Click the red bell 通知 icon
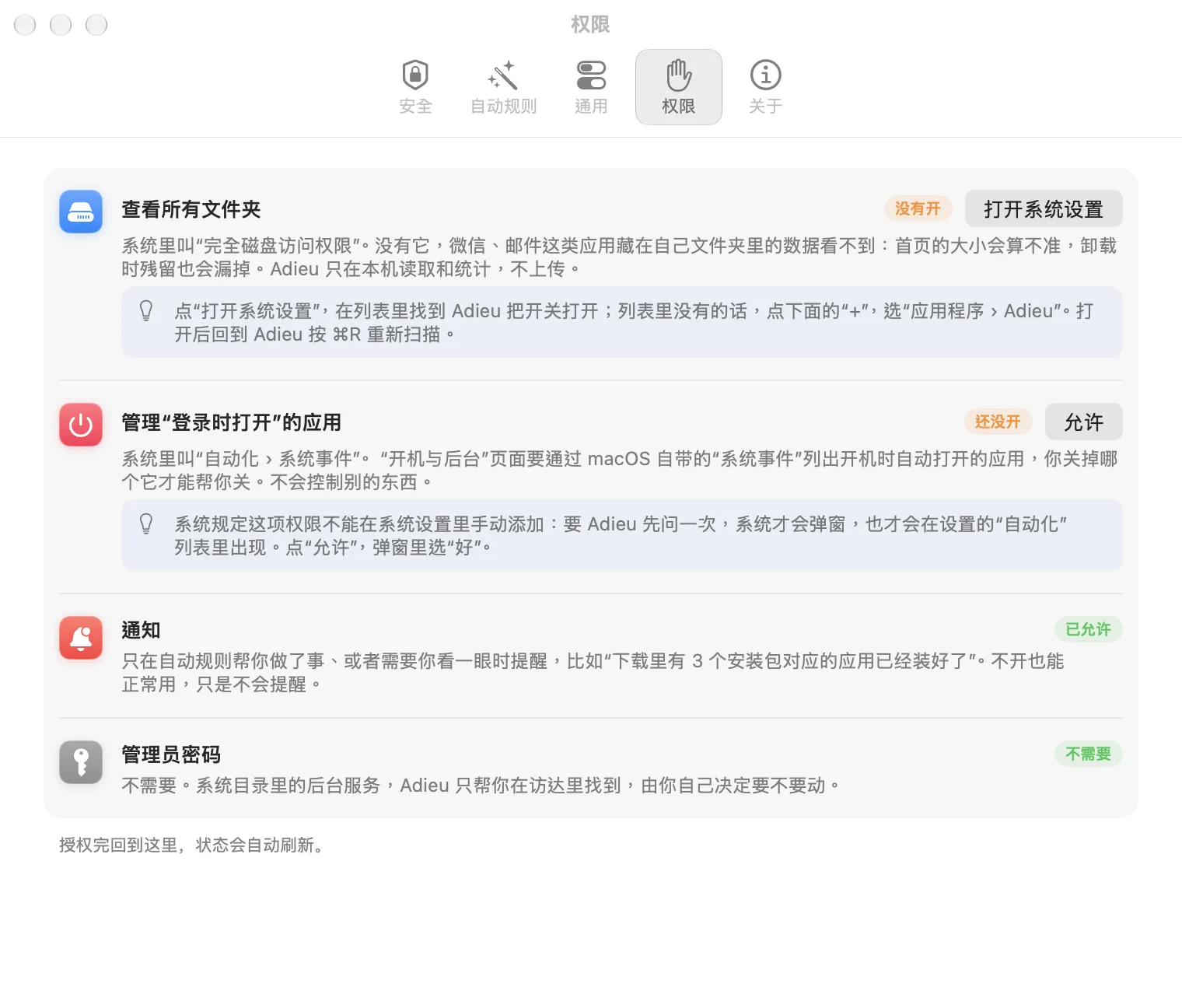Image resolution: width=1182 pixels, height=1008 pixels. coord(81,638)
